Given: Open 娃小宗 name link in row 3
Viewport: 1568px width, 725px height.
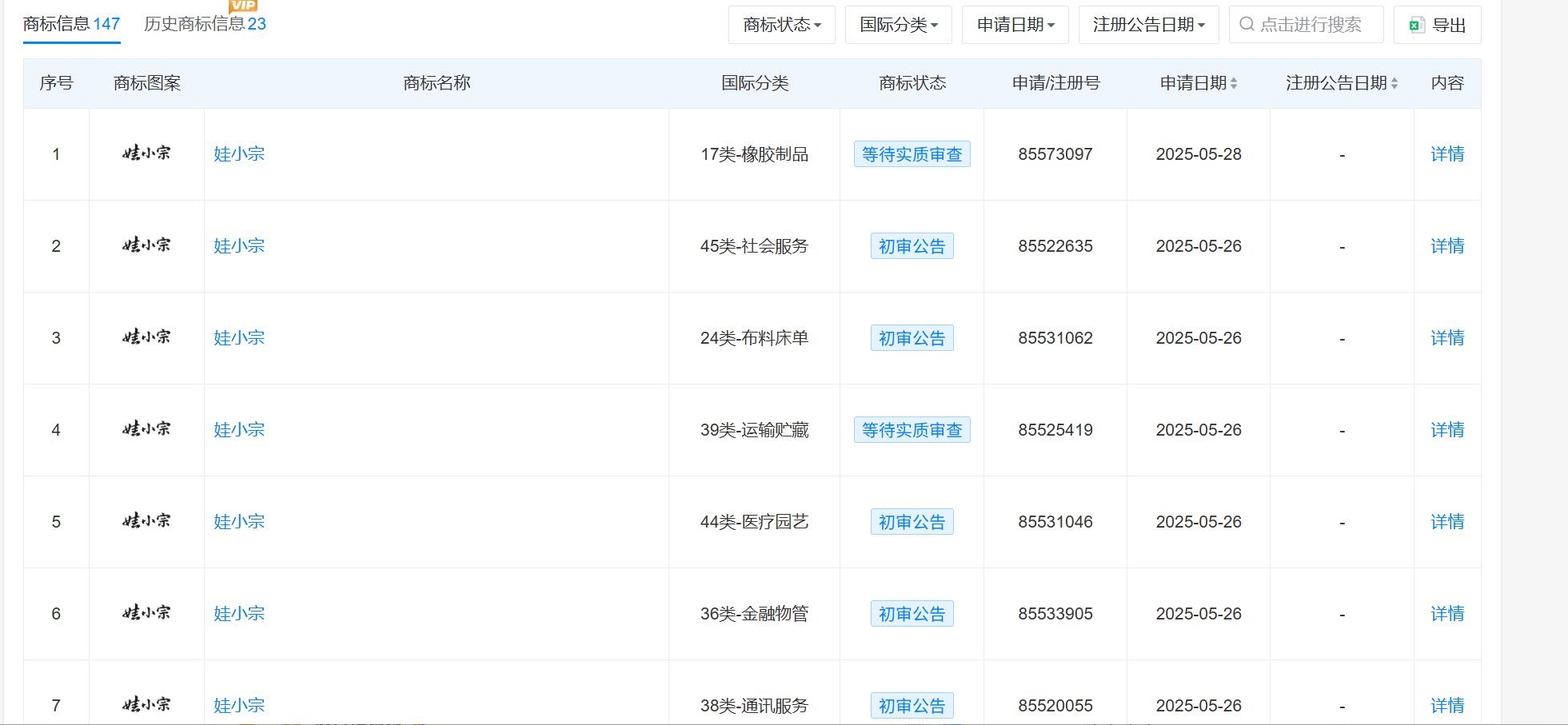Looking at the screenshot, I should (239, 338).
